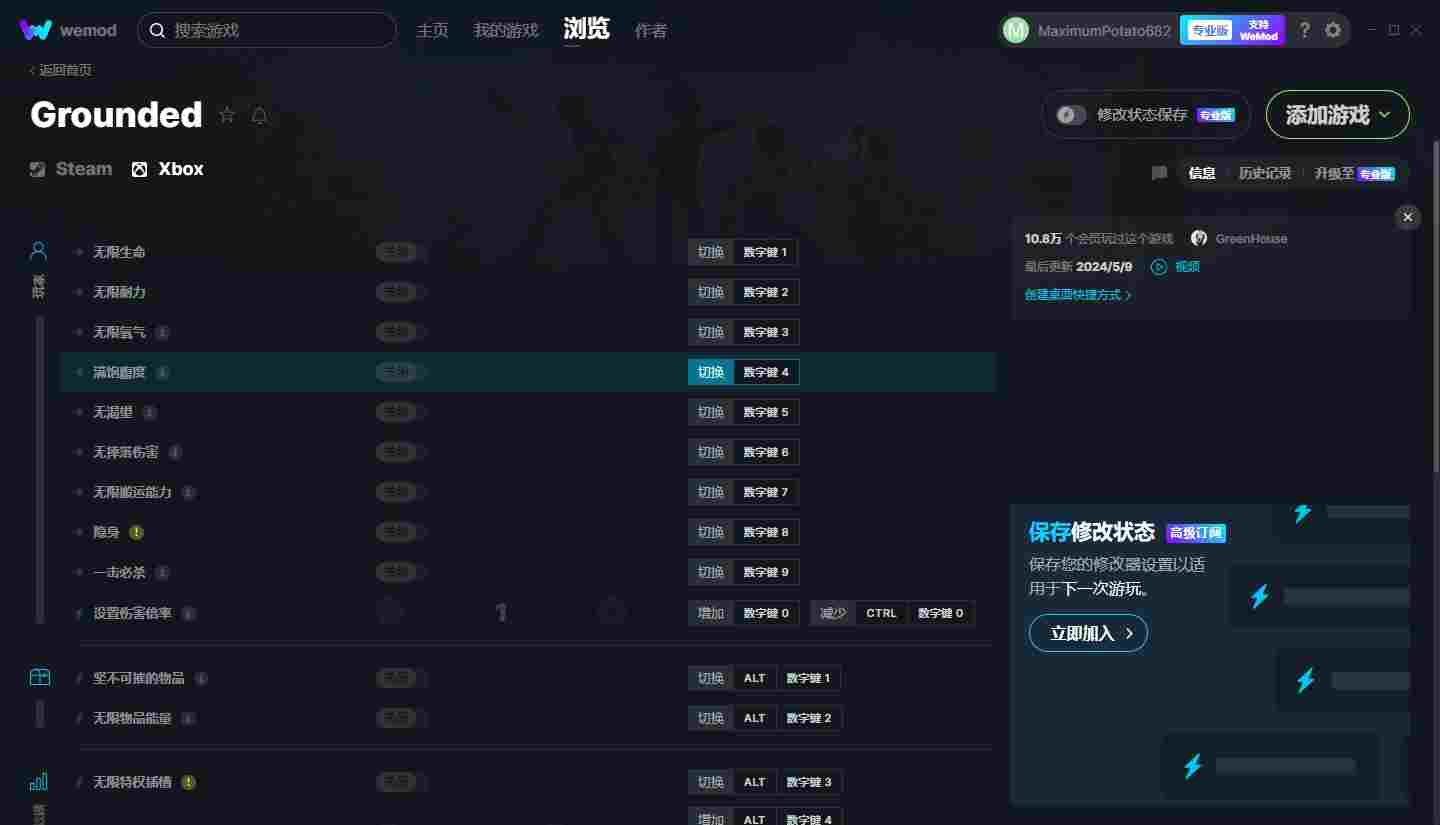Select the player category icon in sidebar
1440x825 pixels.
[38, 250]
